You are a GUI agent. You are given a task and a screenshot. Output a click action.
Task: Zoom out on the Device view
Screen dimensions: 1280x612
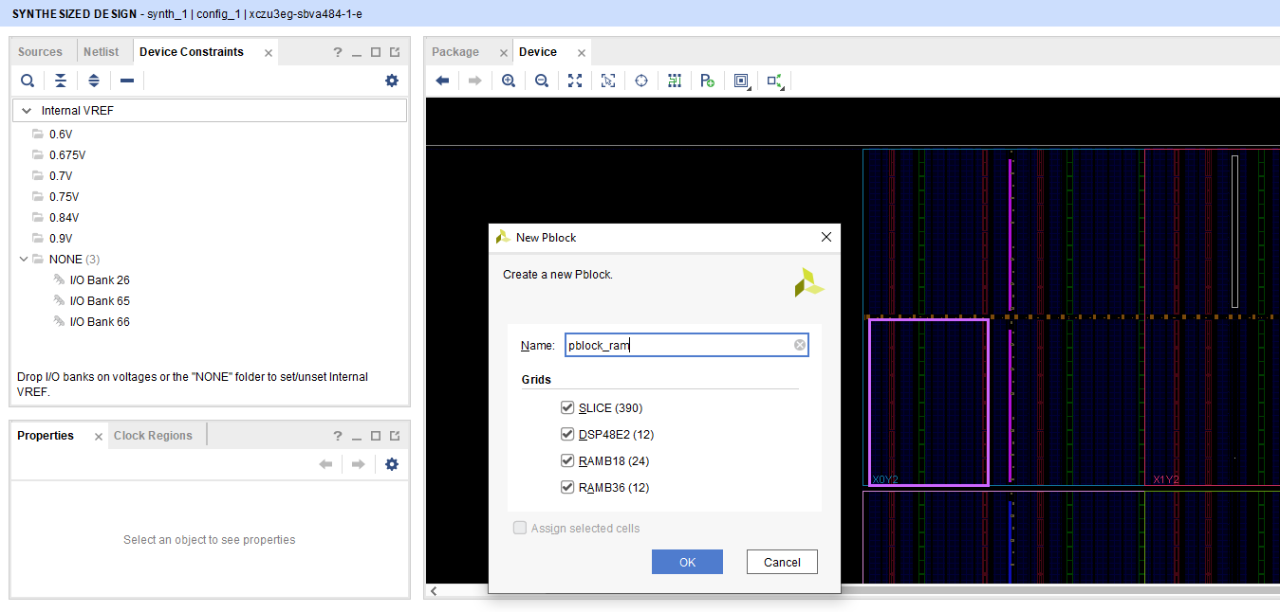(541, 81)
